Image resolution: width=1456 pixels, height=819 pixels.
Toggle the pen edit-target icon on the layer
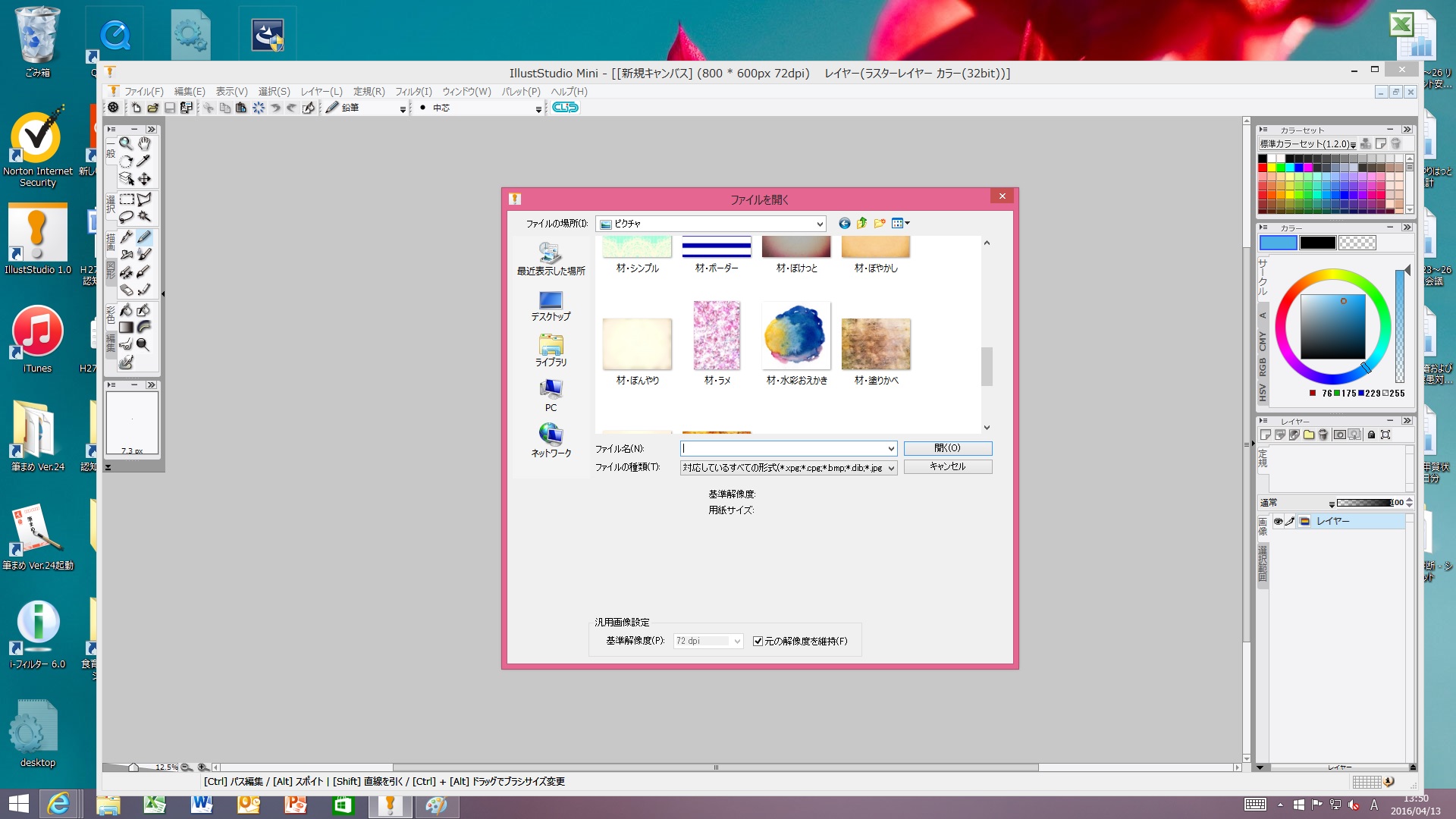pos(1290,522)
